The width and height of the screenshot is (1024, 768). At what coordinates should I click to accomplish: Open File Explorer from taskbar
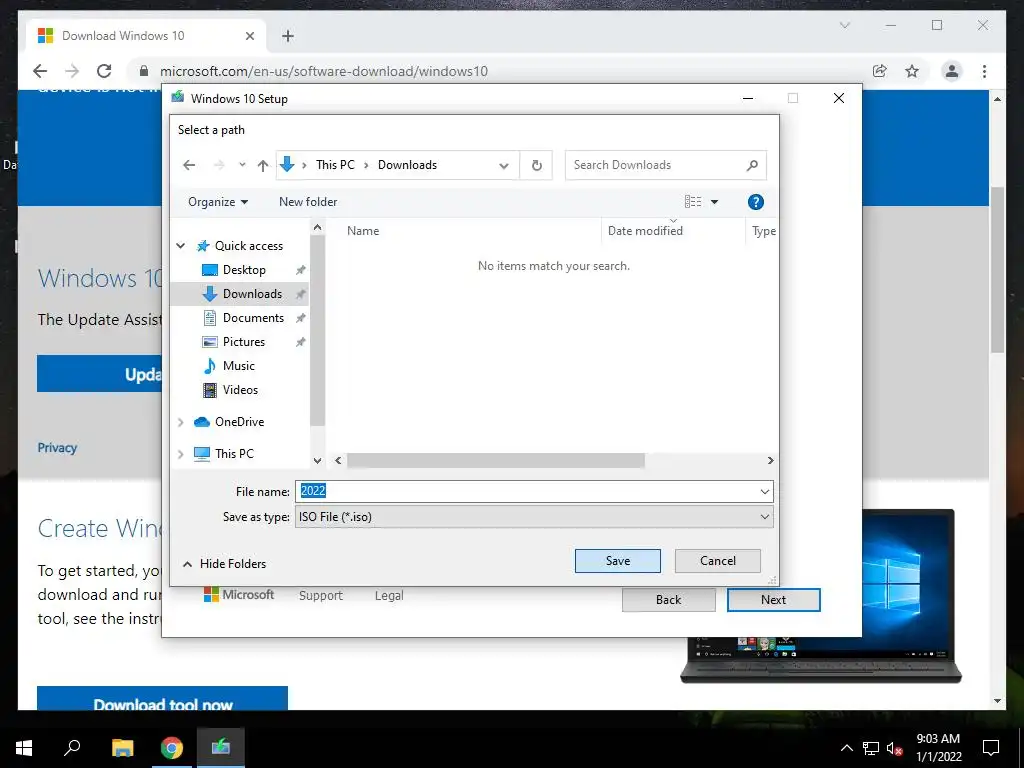click(x=122, y=748)
